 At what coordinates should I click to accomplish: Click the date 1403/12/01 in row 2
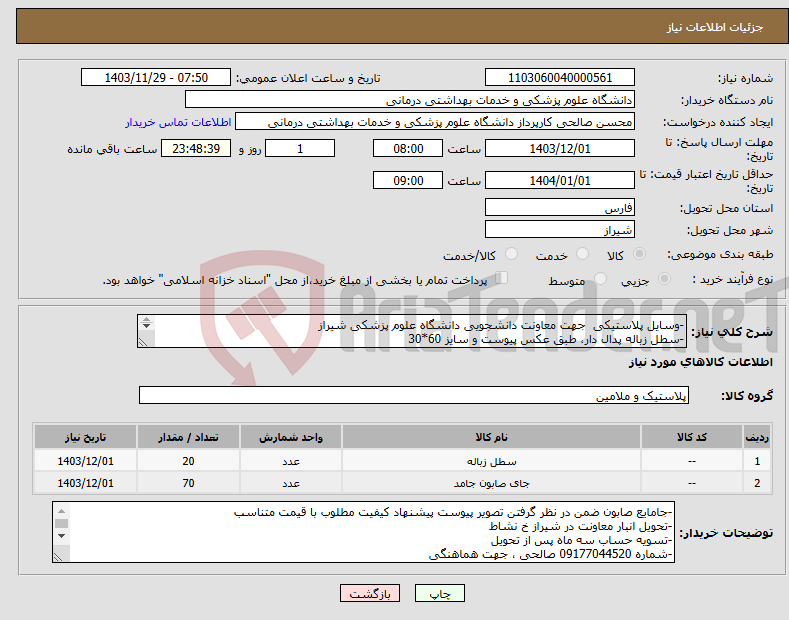pos(86,483)
